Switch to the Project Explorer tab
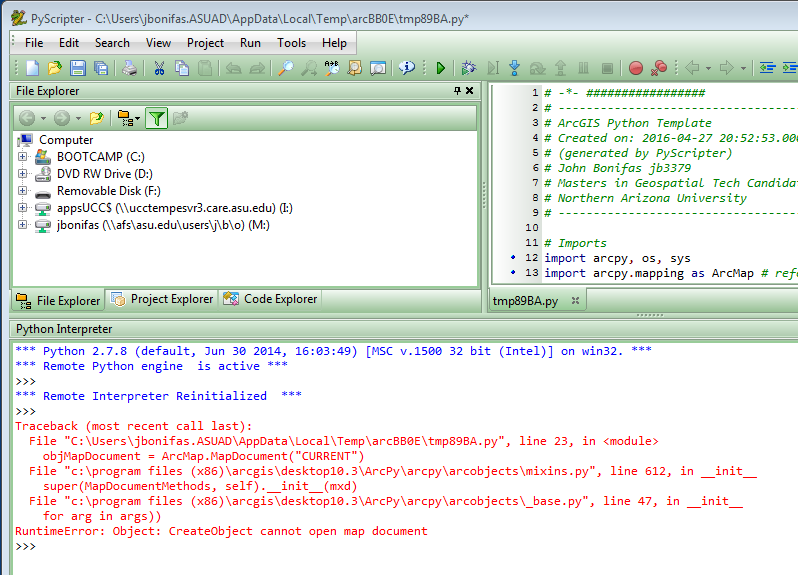The image size is (798, 575). [162, 299]
